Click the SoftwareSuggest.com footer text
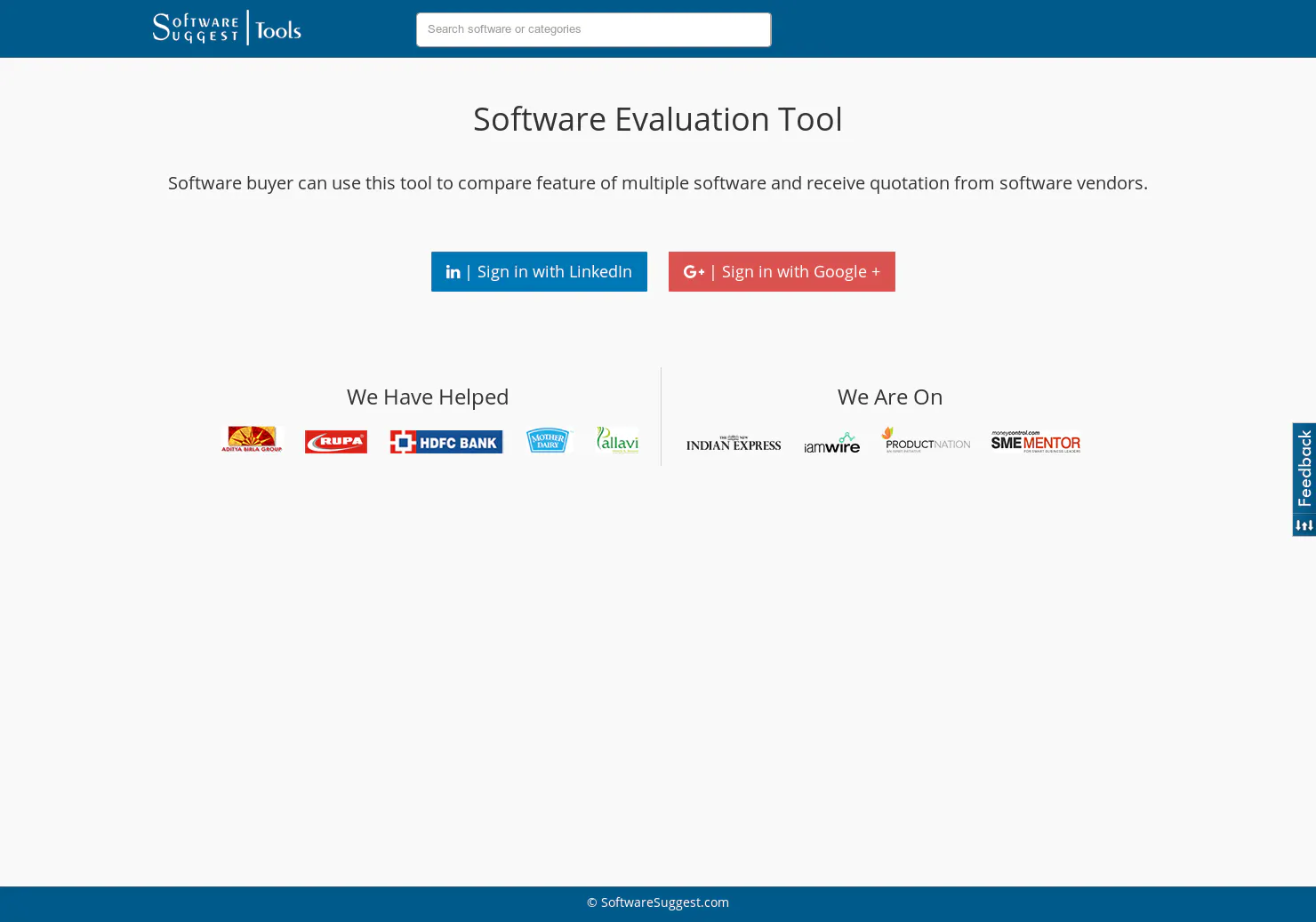This screenshot has width=1316, height=922. tap(658, 902)
